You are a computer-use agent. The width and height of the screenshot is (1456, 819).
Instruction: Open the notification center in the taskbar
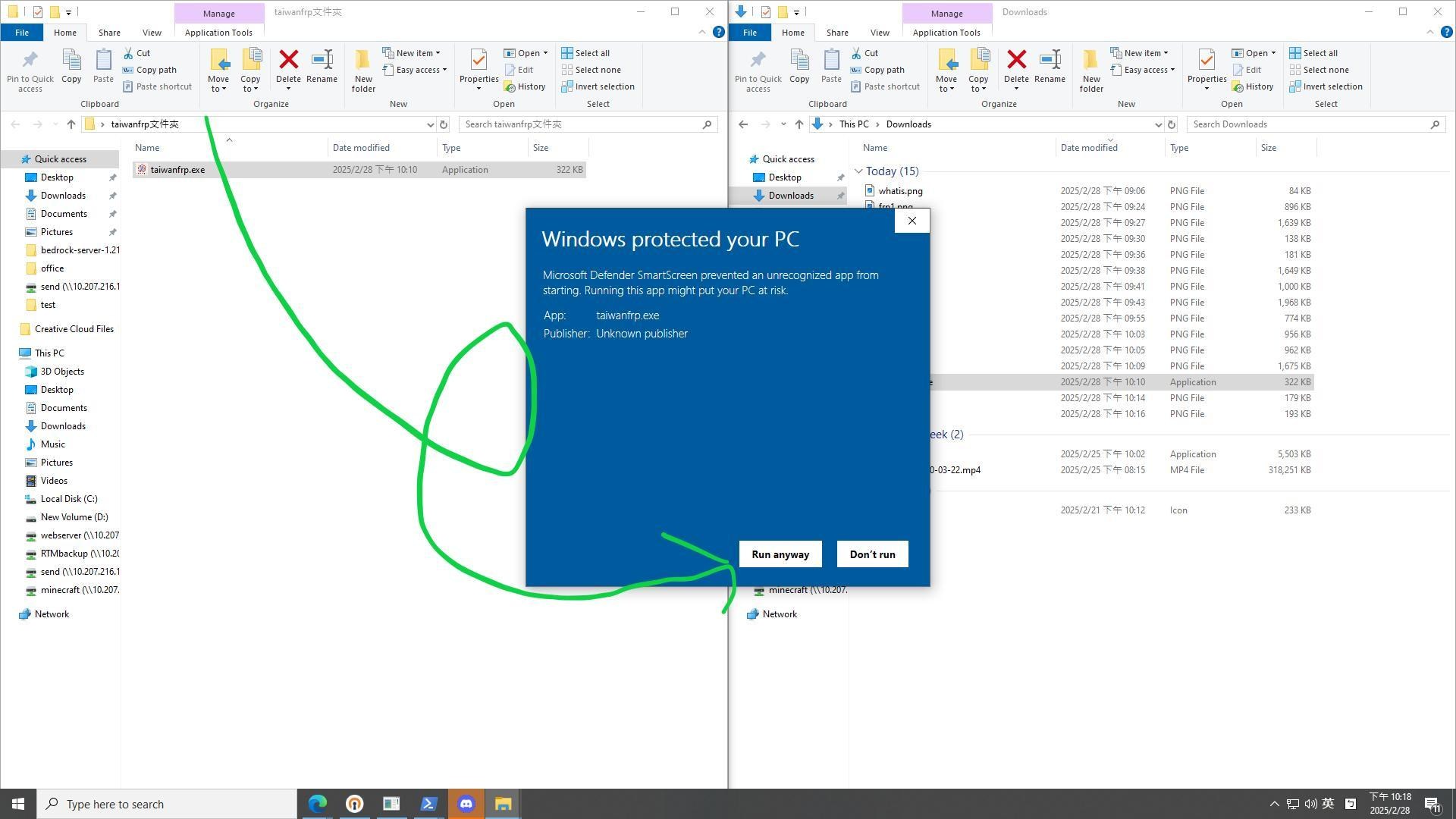[1432, 804]
